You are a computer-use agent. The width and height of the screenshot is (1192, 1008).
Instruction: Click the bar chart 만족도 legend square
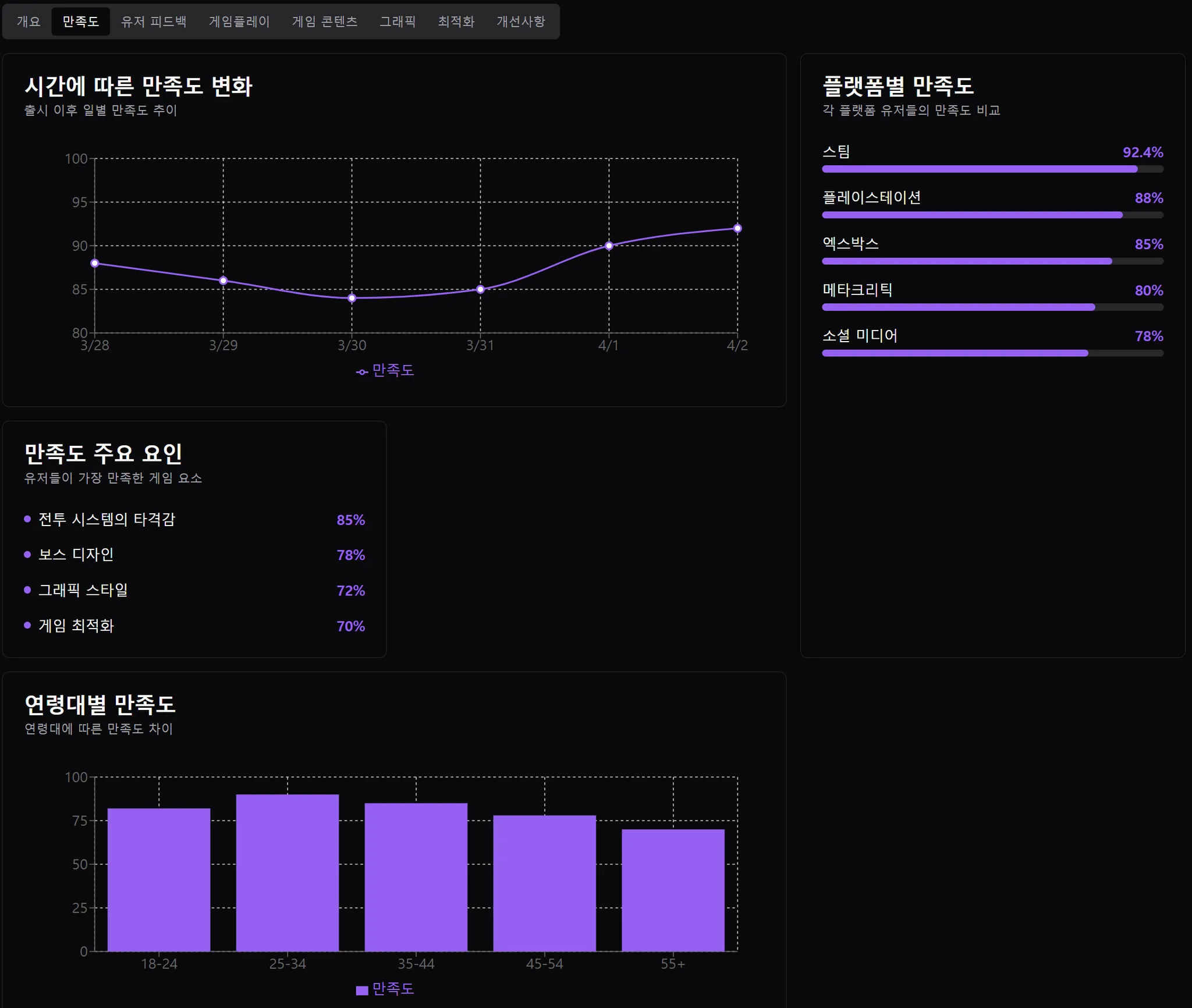coord(362,990)
